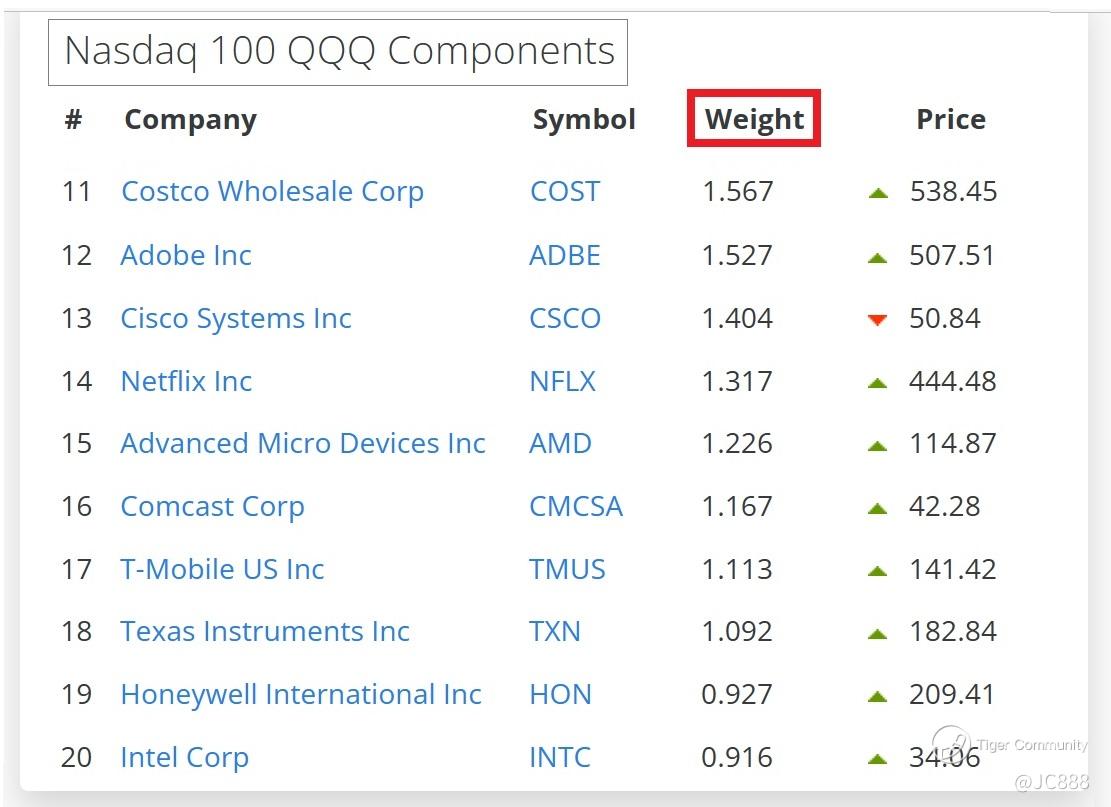The height and width of the screenshot is (807, 1111).
Task: Click the green arrow beside AMD price 114.87
Action: 878,445
